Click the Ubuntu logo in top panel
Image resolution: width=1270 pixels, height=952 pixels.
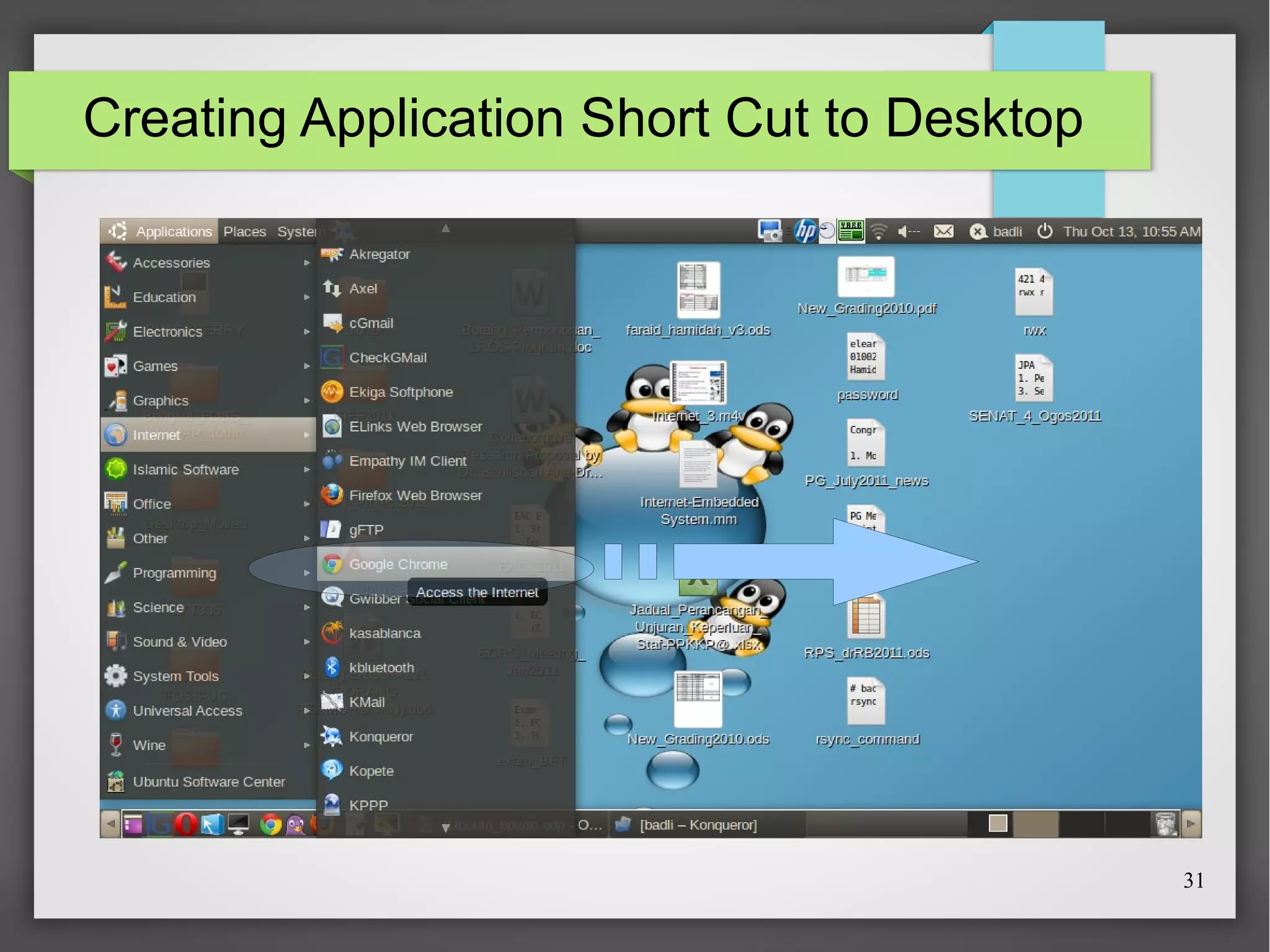pos(117,231)
